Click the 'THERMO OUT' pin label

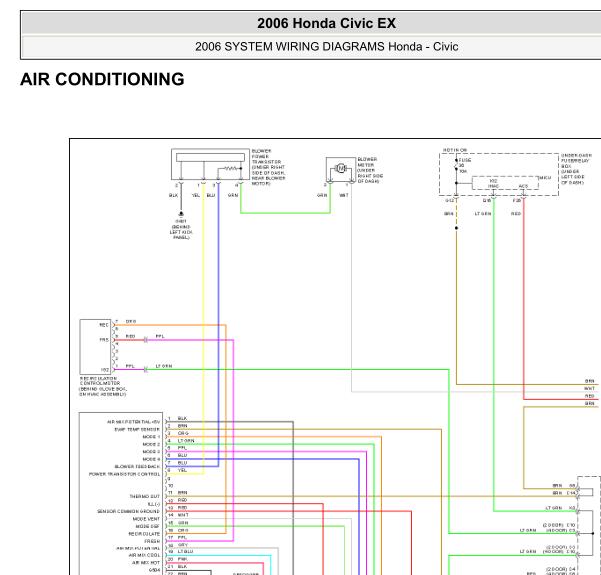point(145,496)
